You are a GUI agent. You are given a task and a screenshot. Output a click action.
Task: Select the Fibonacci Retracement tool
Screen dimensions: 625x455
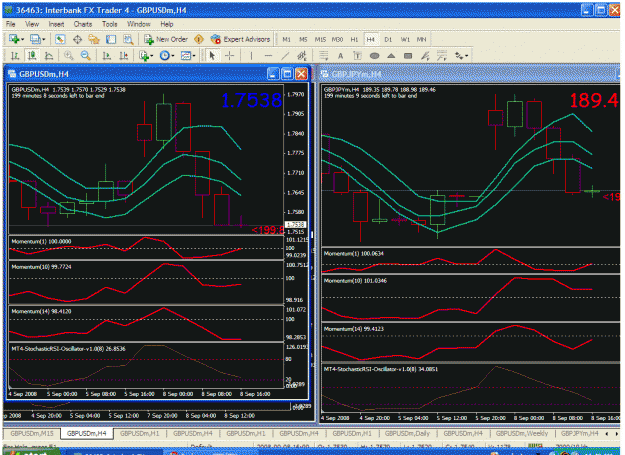tap(323, 55)
